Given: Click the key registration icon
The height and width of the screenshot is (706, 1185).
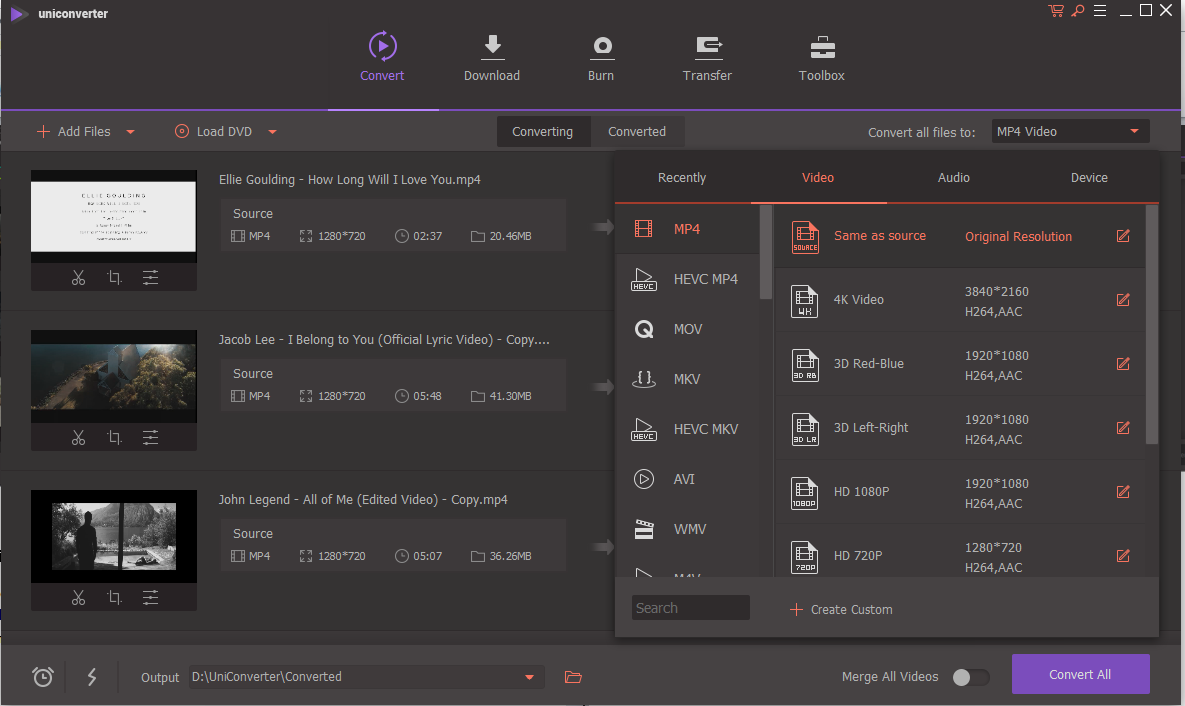Looking at the screenshot, I should (1078, 11).
